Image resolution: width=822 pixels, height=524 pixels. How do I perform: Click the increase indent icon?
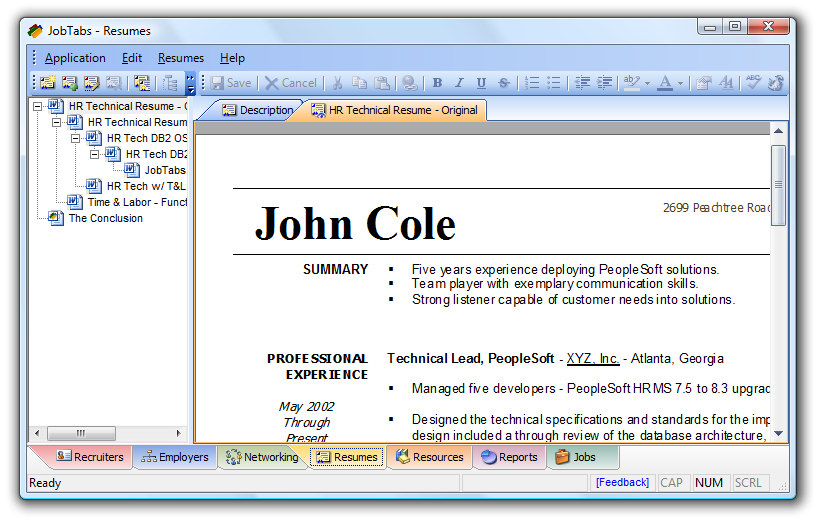(x=604, y=83)
